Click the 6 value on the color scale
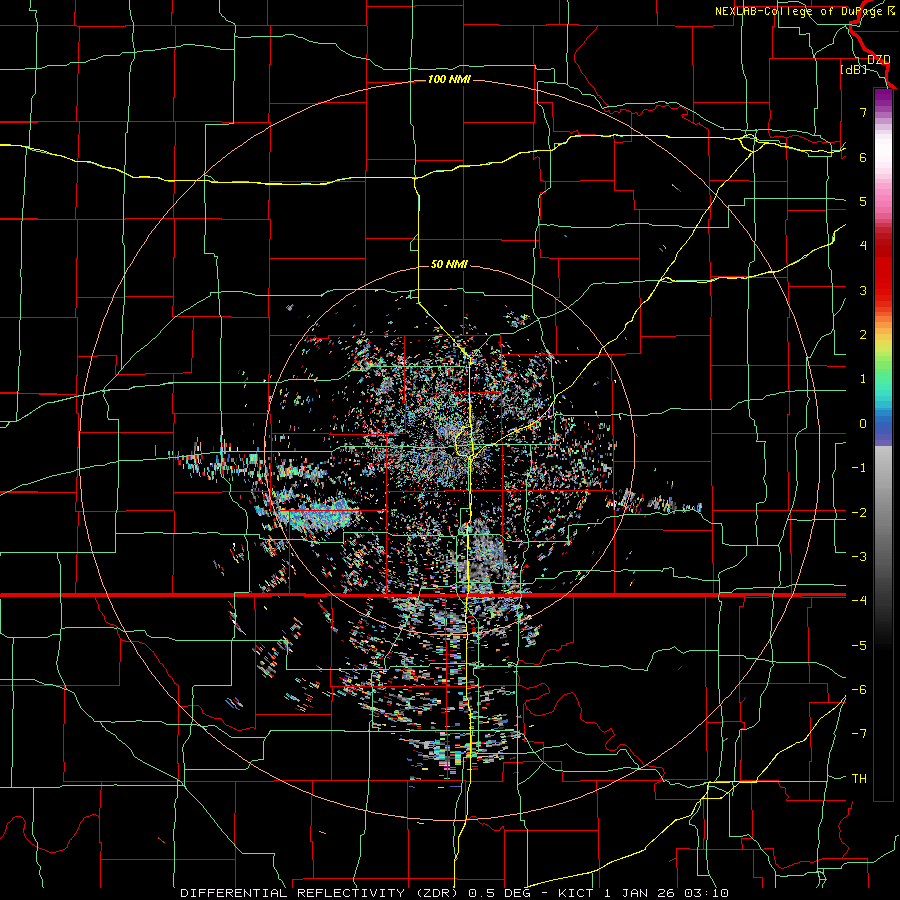The image size is (900, 900). pyautogui.click(x=863, y=157)
